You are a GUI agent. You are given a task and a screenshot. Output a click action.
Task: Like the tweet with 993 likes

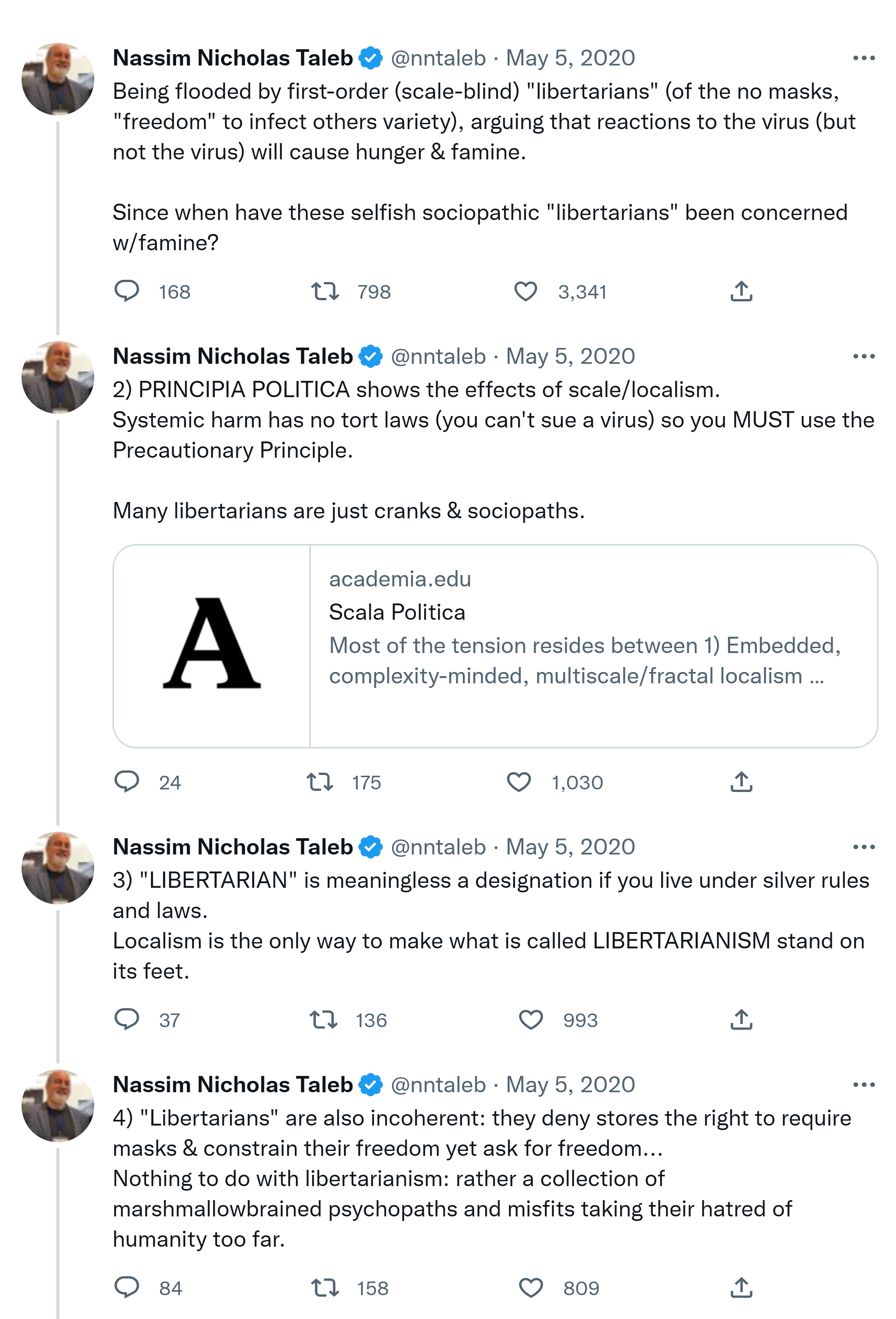click(x=531, y=1019)
